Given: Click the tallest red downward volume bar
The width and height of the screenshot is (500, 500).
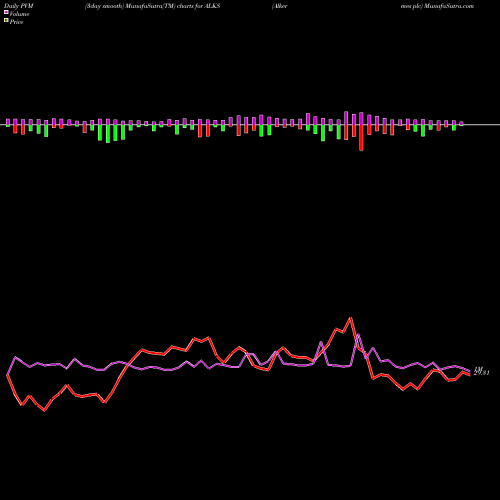Looking at the screenshot, I should [361, 138].
